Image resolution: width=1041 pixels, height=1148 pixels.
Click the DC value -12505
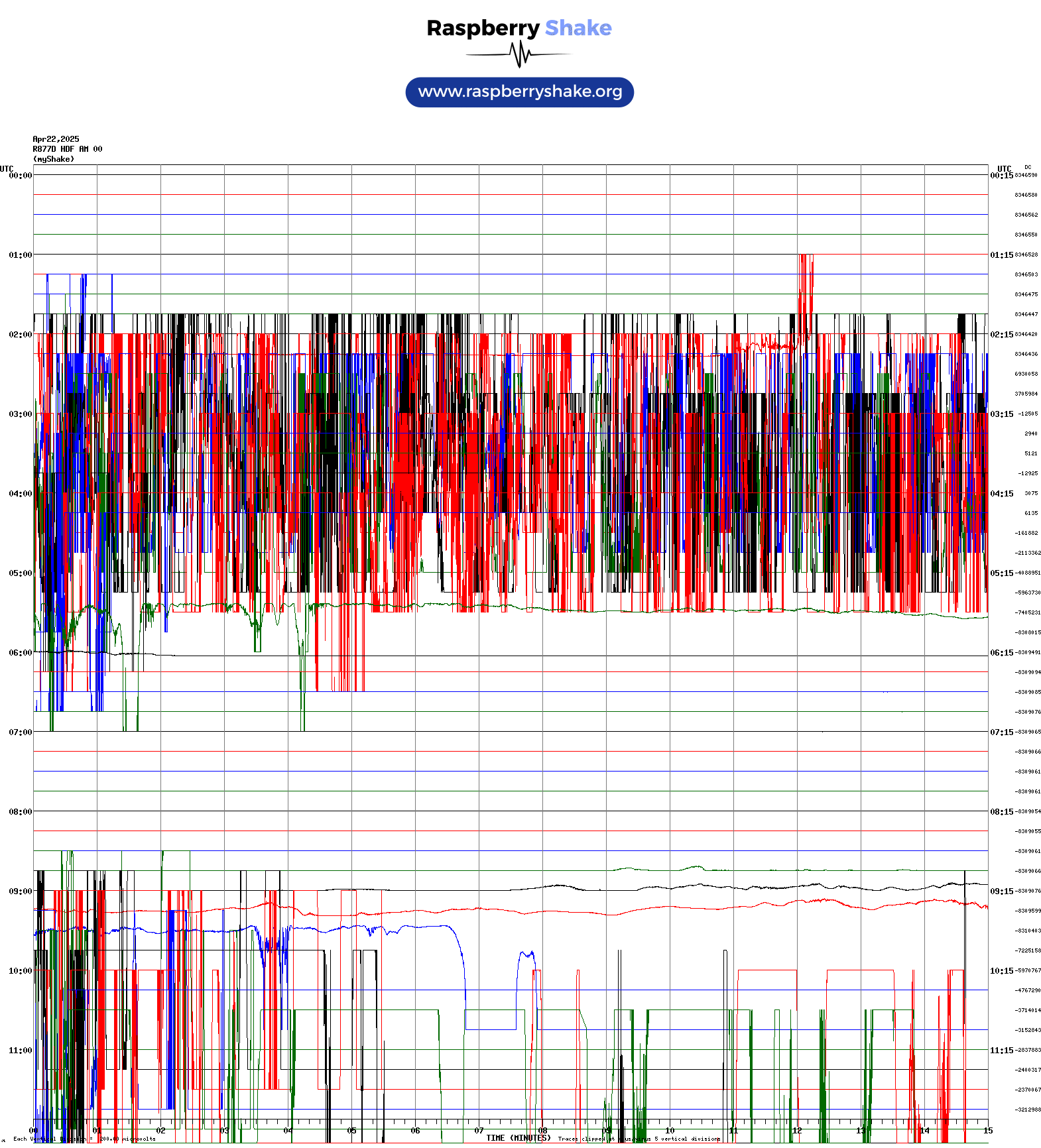(1028, 414)
